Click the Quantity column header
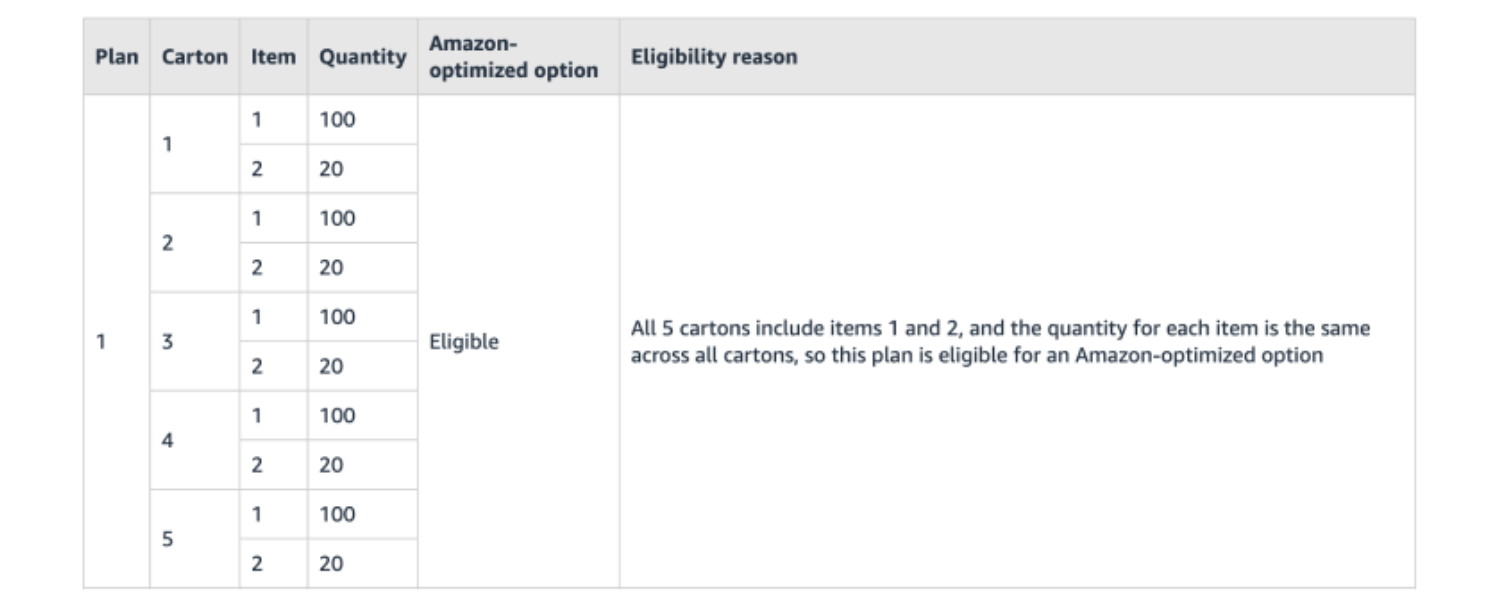Image resolution: width=1500 pixels, height=600 pixels. click(x=362, y=57)
